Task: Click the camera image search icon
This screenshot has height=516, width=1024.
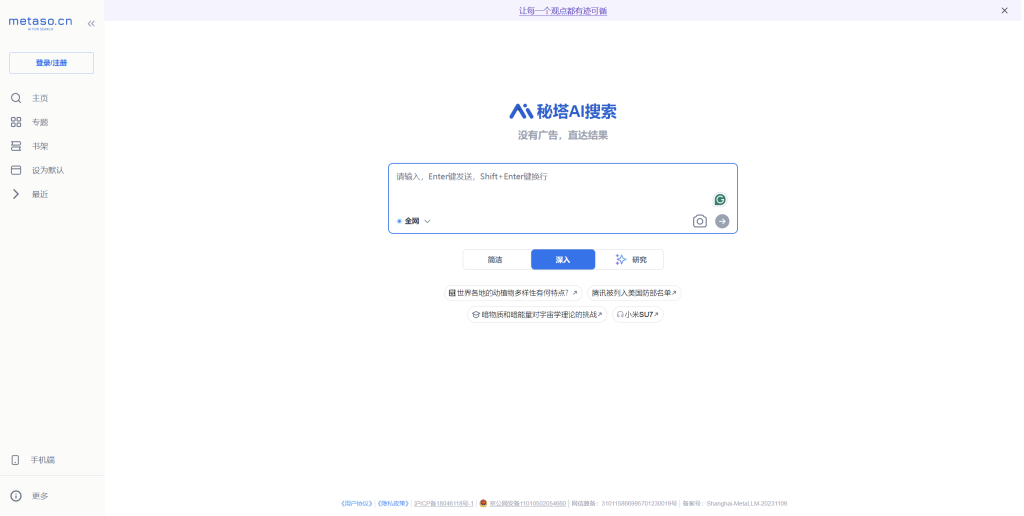Action: click(699, 221)
